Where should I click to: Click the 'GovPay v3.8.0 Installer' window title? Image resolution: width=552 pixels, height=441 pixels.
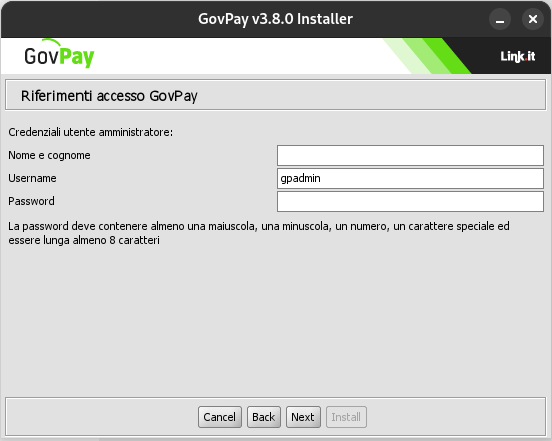coord(276,19)
